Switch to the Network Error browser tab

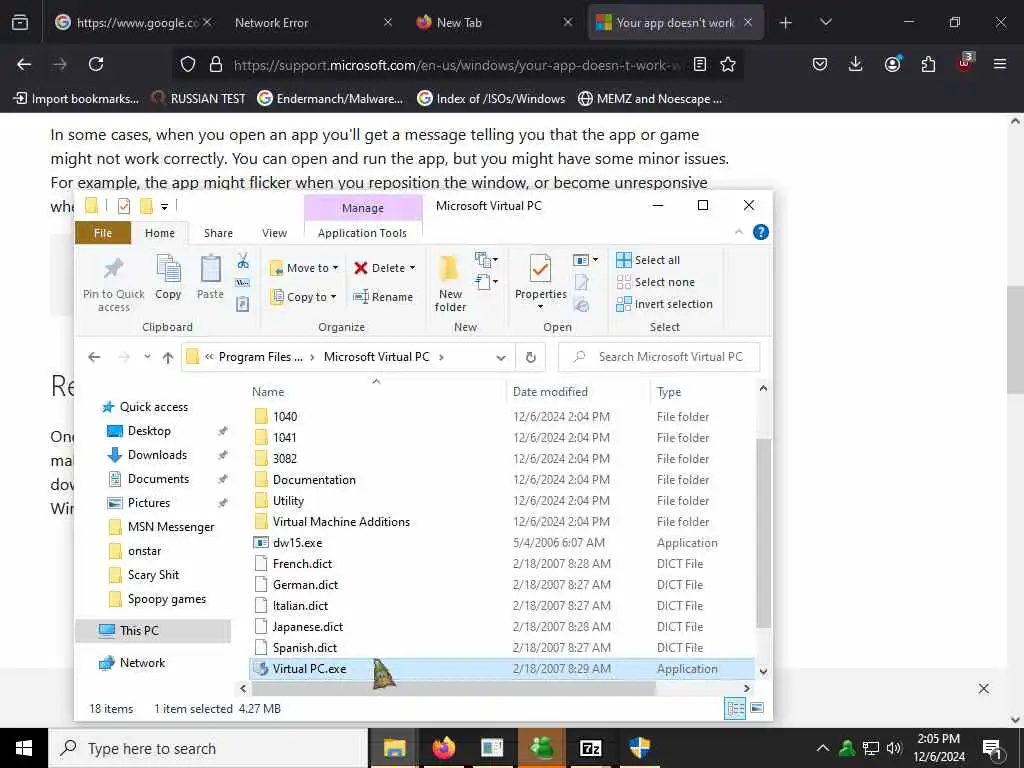[312, 23]
